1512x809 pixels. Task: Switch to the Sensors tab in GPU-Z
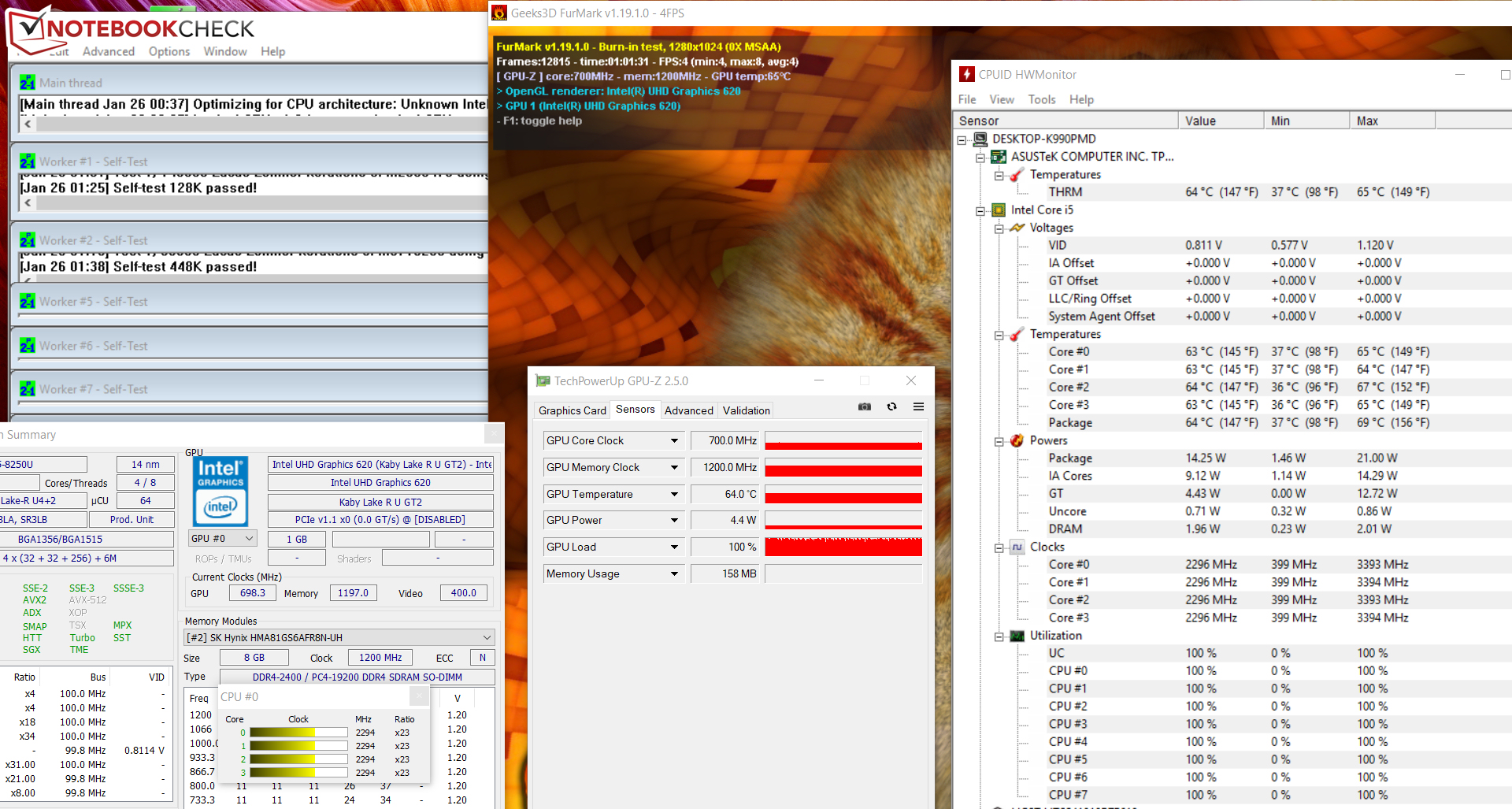(x=635, y=410)
